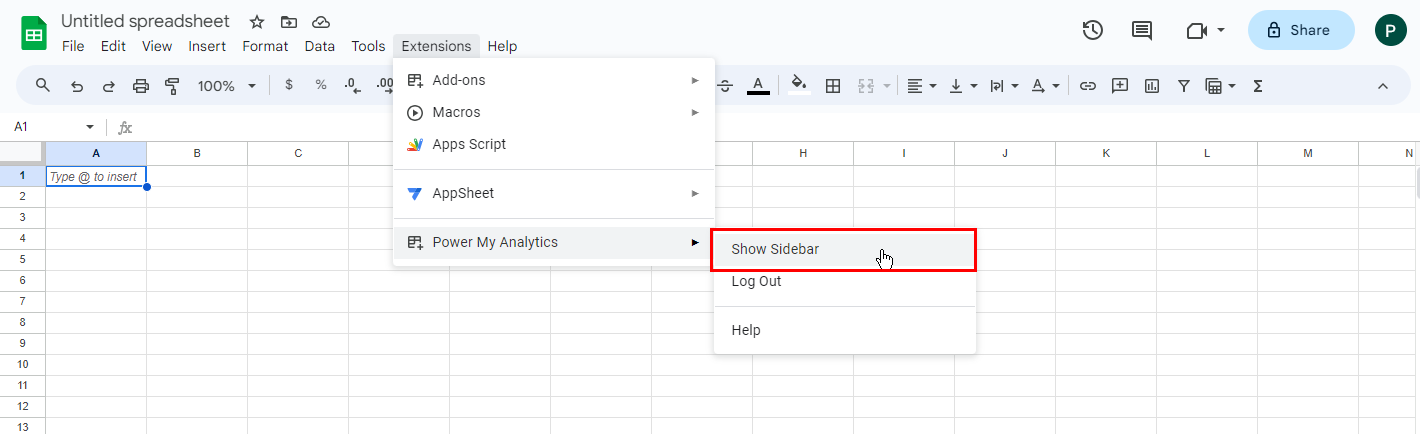
Task: Open the comments panel icon
Action: coord(1141,30)
